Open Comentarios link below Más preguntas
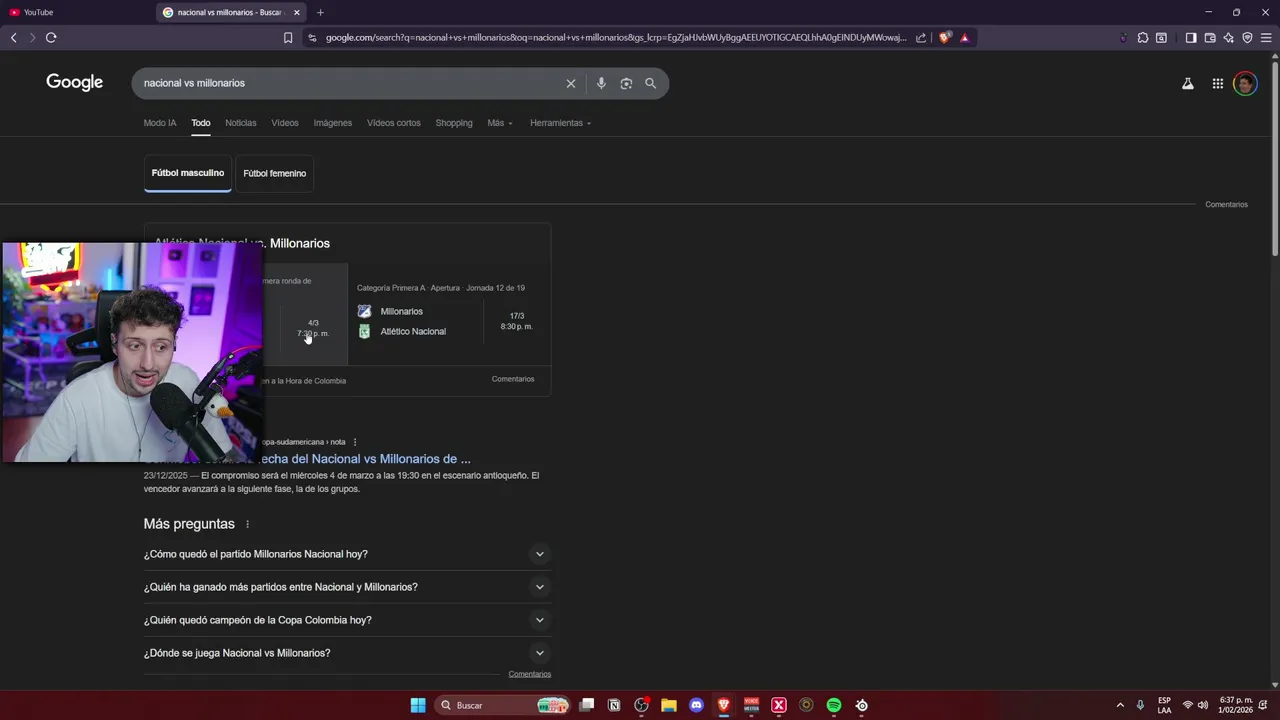 [x=530, y=674]
